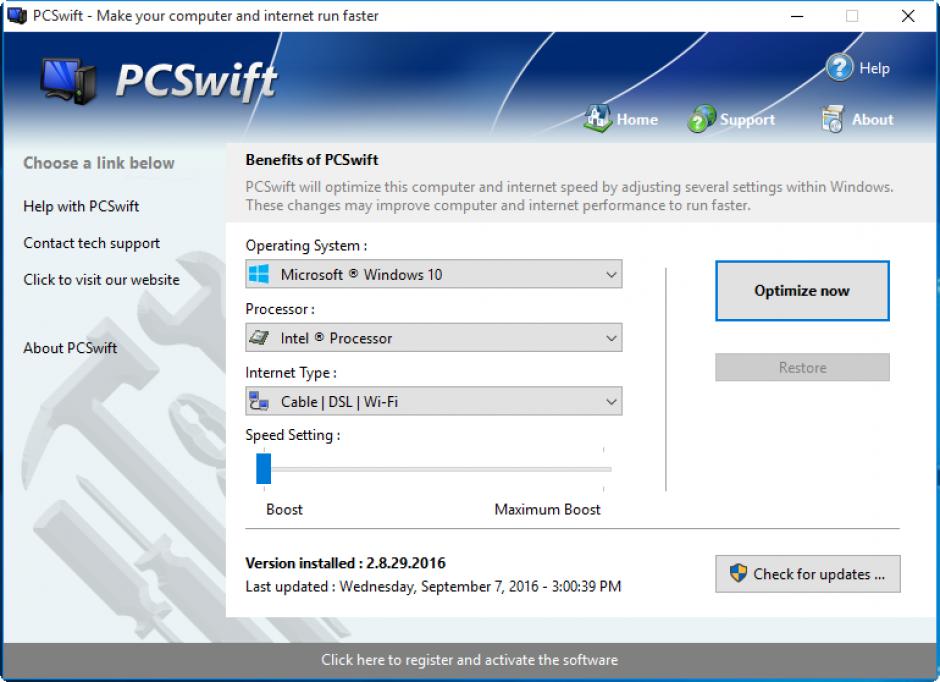940x682 pixels.
Task: Click the Restore button
Action: [x=802, y=367]
